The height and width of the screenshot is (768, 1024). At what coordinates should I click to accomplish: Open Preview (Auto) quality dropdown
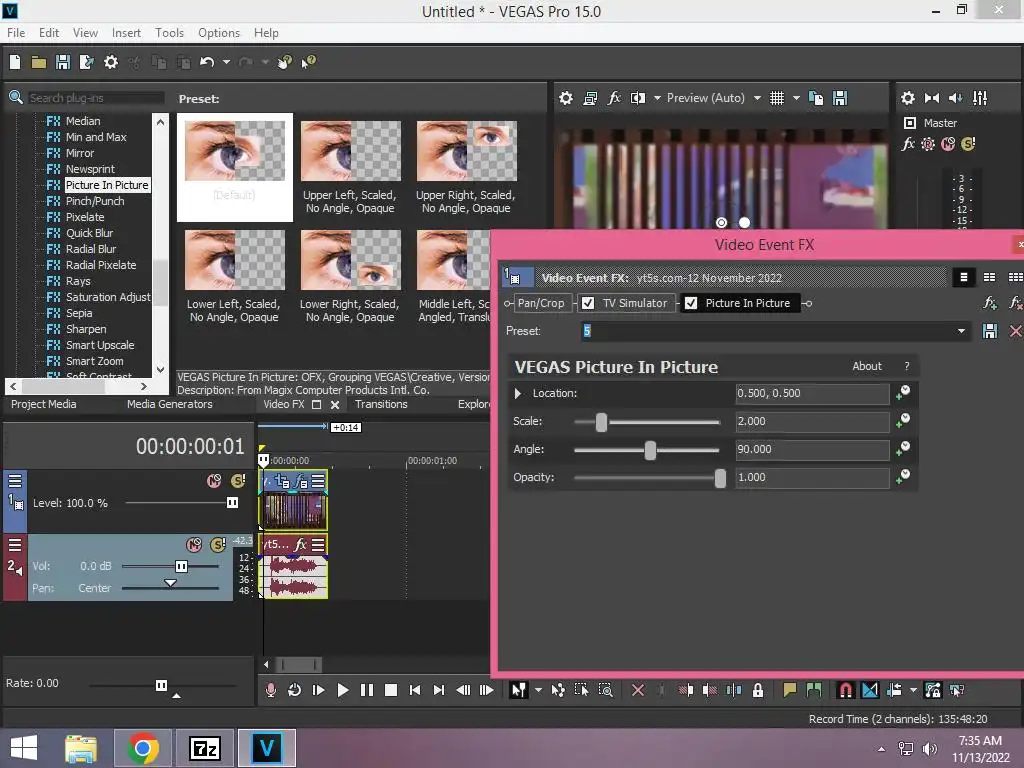pos(757,98)
